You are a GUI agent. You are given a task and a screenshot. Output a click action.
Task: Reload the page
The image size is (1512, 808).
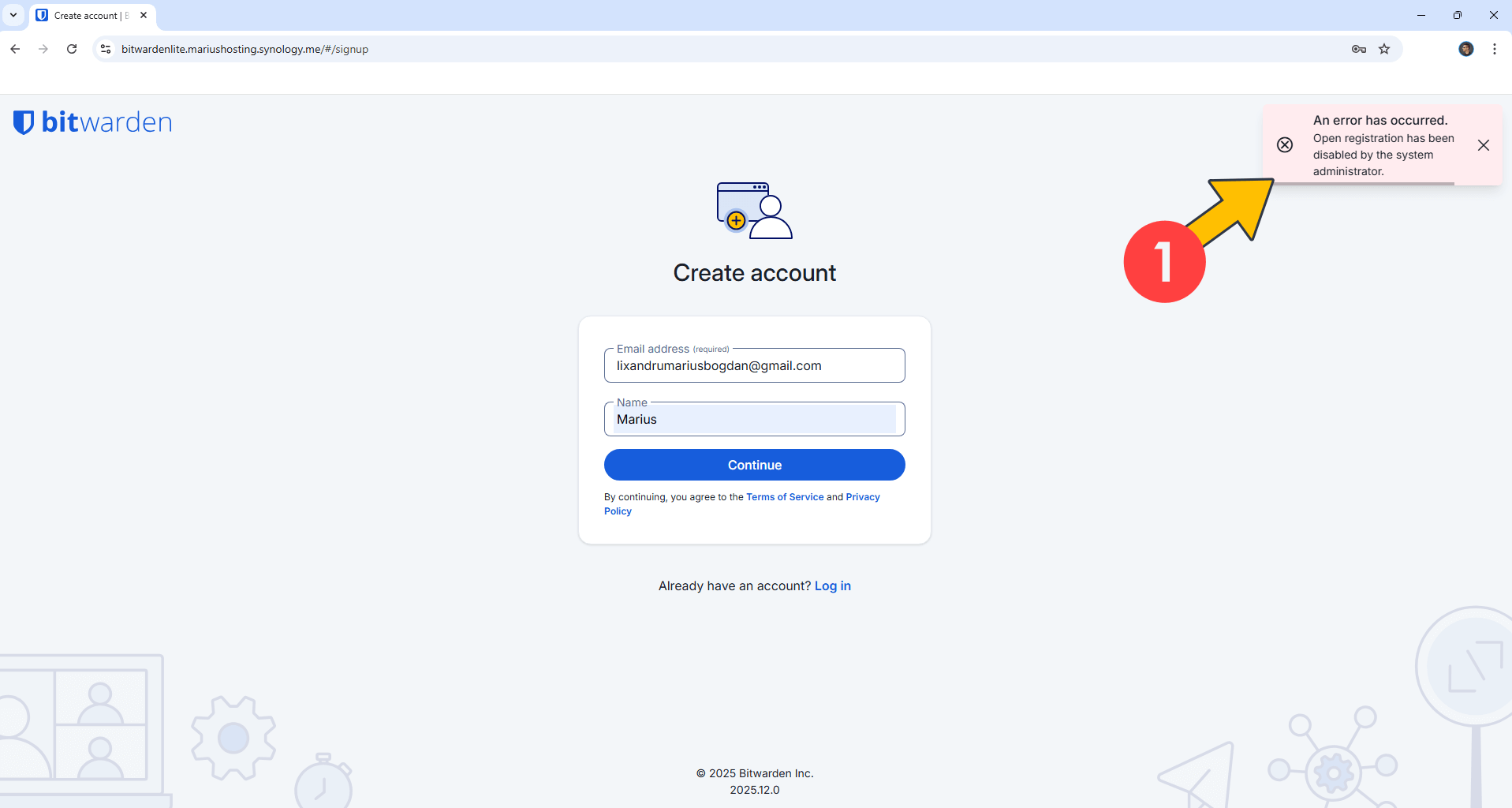[71, 49]
